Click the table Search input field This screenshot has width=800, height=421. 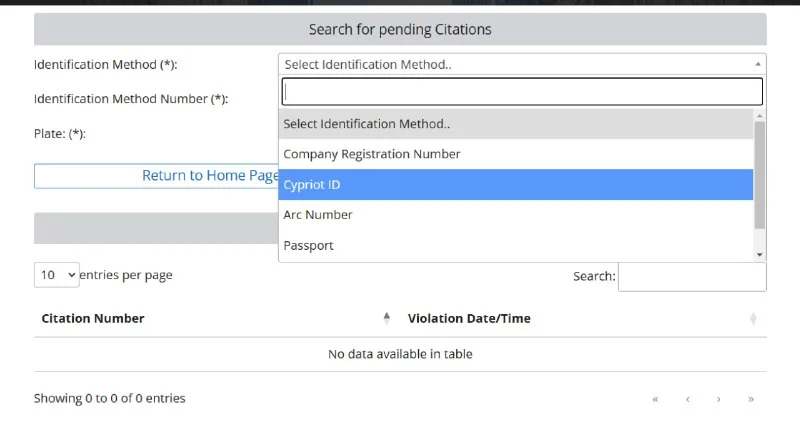point(692,276)
